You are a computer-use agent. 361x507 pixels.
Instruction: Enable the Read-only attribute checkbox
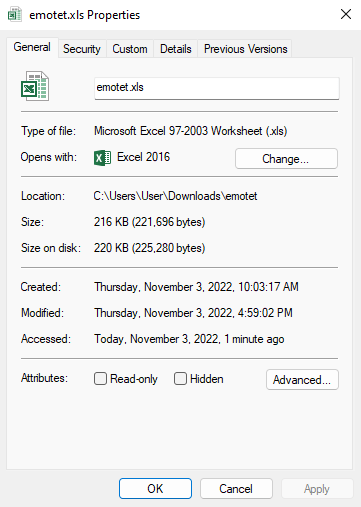(x=100, y=379)
